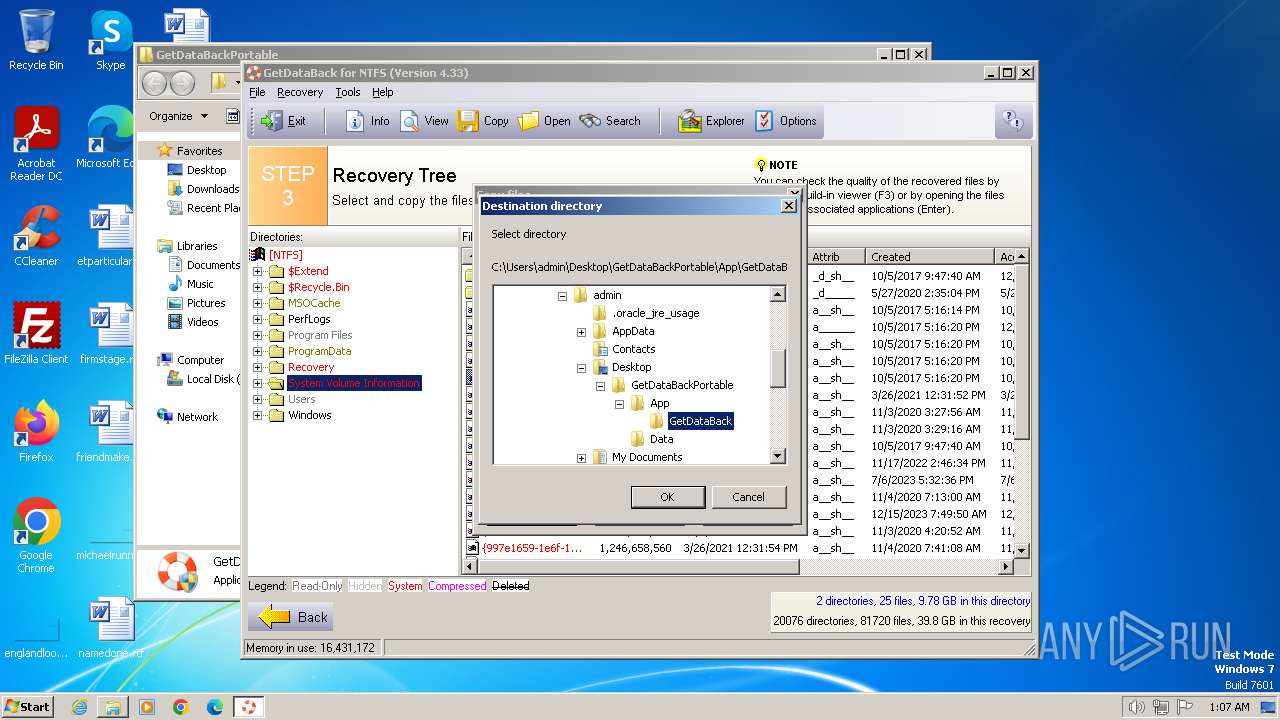Open the Options toolbar tool
Screen dimensions: 1280x720
tap(786, 121)
